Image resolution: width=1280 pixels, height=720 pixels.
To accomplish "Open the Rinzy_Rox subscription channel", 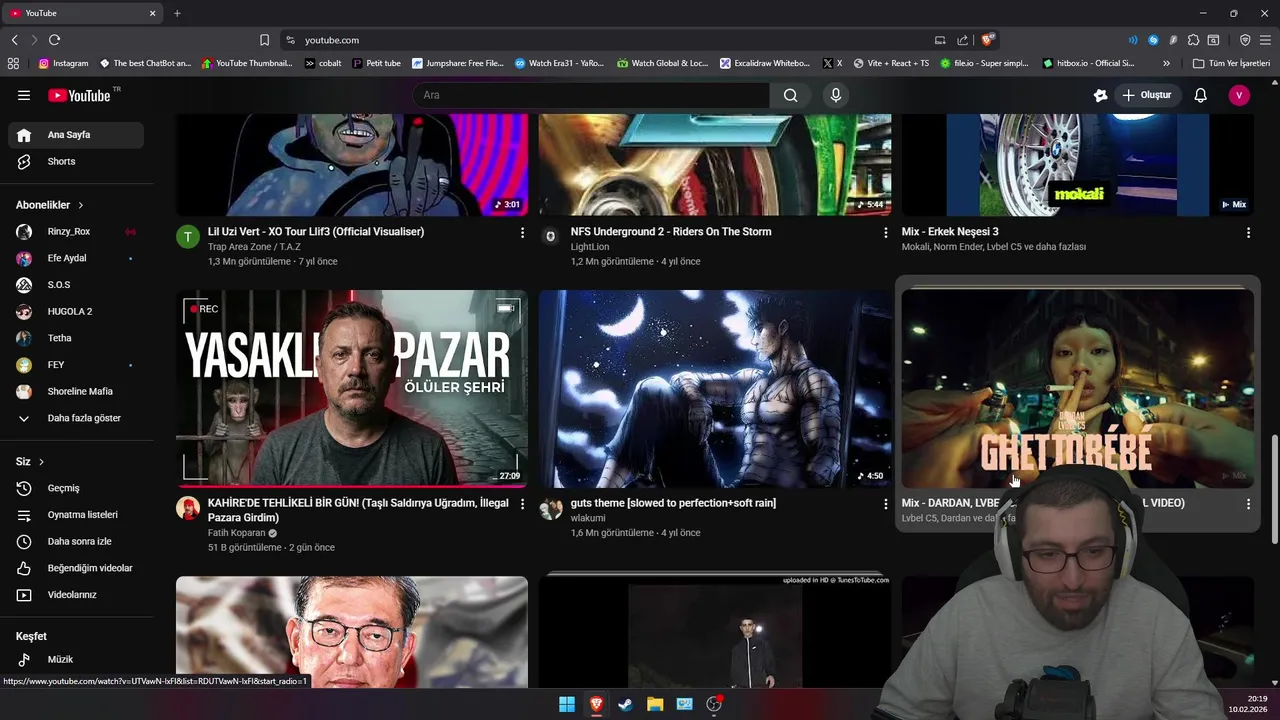I will point(75,231).
